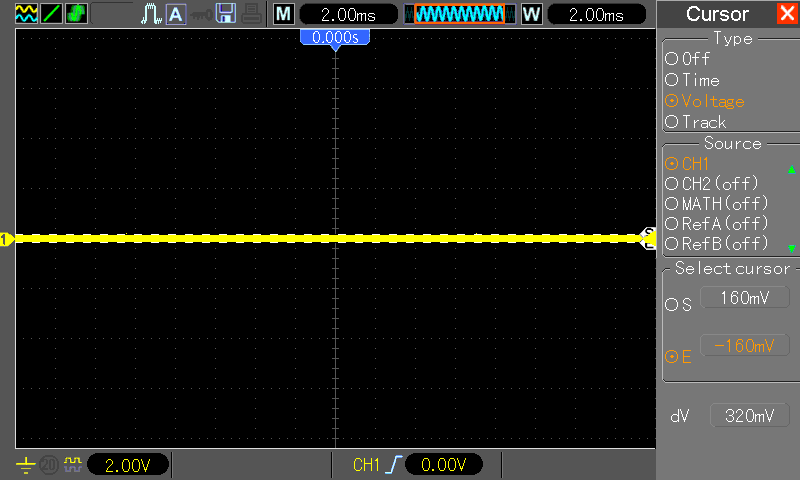The height and width of the screenshot is (480, 800).
Task: Click the source list down arrow
Action: tap(791, 248)
